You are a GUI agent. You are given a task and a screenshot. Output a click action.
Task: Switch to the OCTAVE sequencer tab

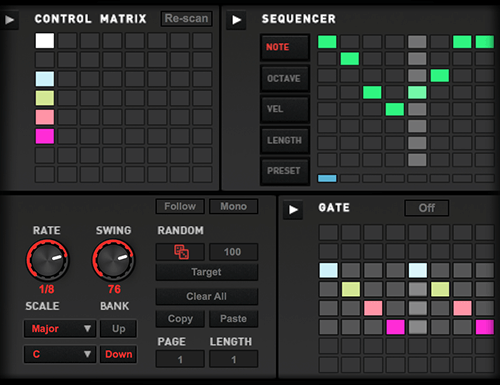285,79
